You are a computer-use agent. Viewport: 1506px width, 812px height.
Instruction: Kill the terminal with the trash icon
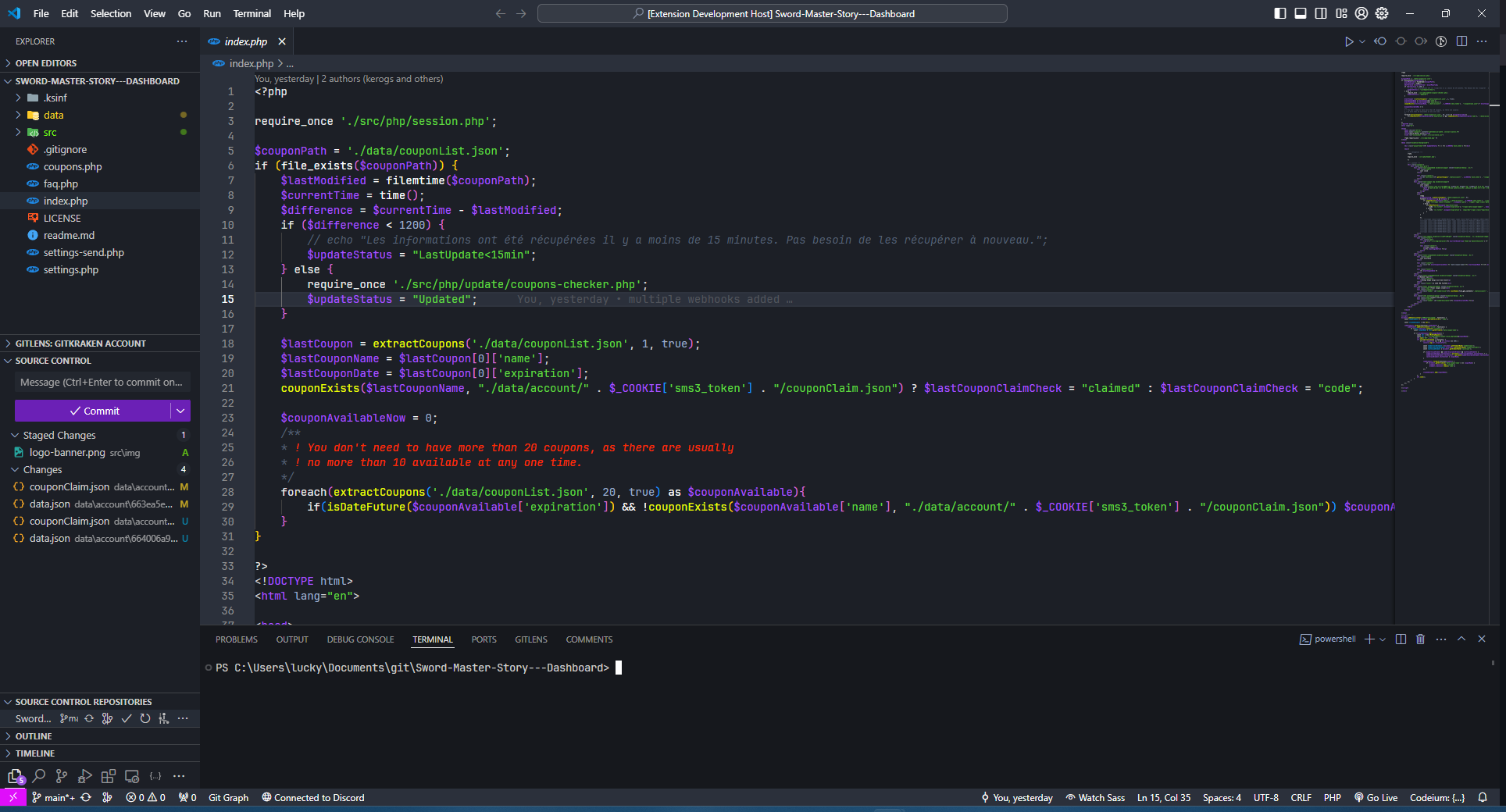[x=1420, y=639]
